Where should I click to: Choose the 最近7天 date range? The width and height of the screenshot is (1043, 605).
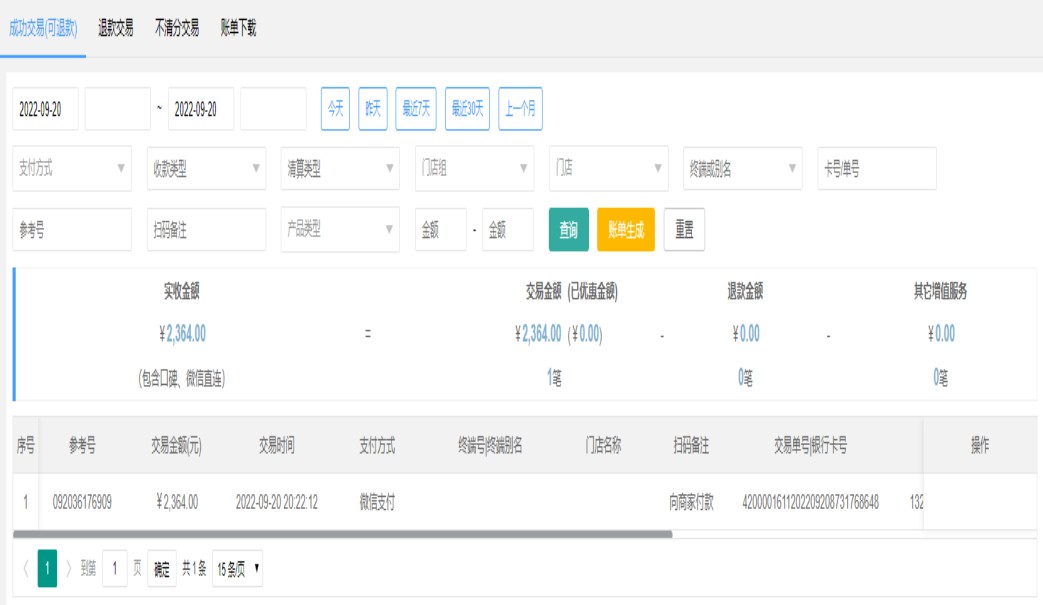click(x=416, y=109)
